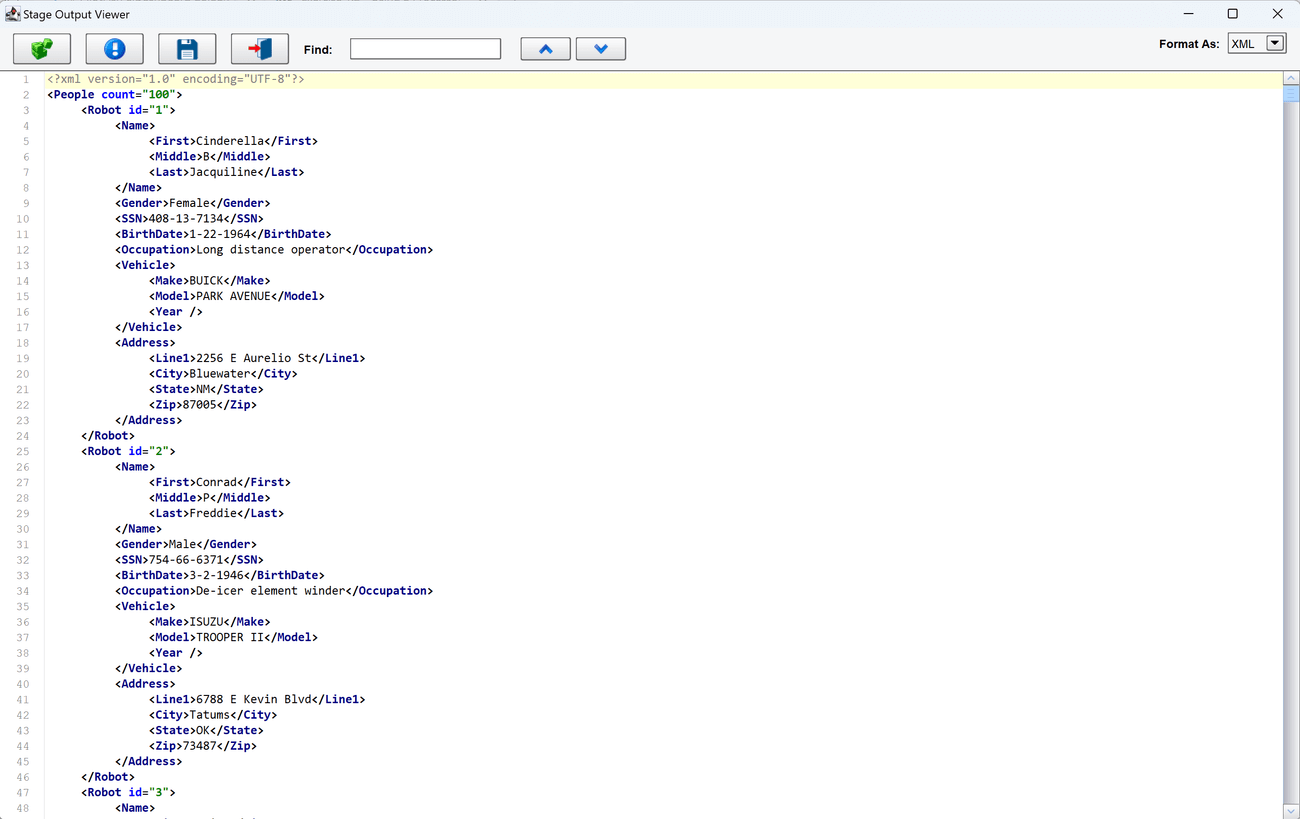
Task: Click the vertical scrollbar down arrow
Action: pyautogui.click(x=1291, y=811)
